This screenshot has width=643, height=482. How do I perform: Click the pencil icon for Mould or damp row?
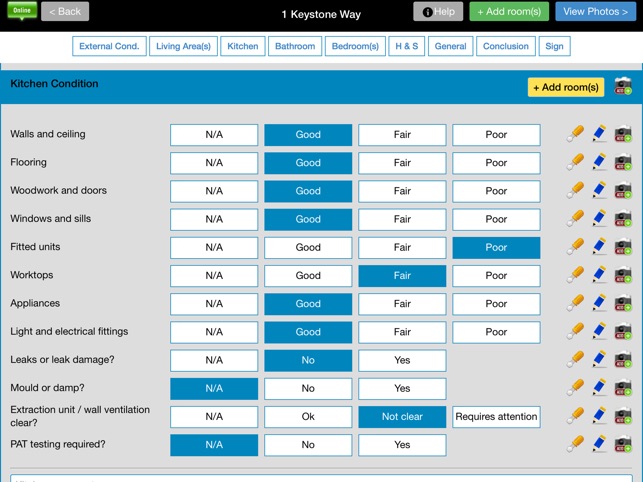(599, 388)
